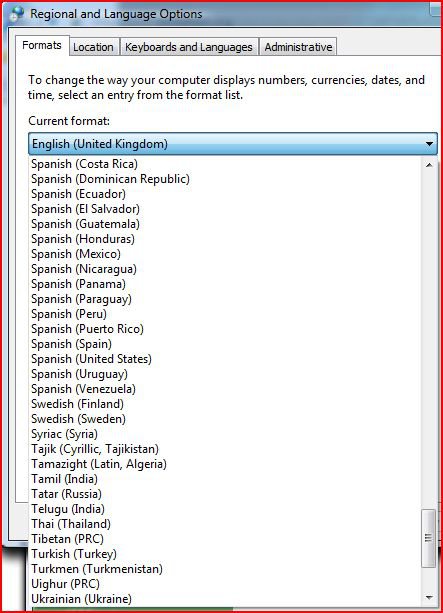Select Tamil (India) format

225,479
